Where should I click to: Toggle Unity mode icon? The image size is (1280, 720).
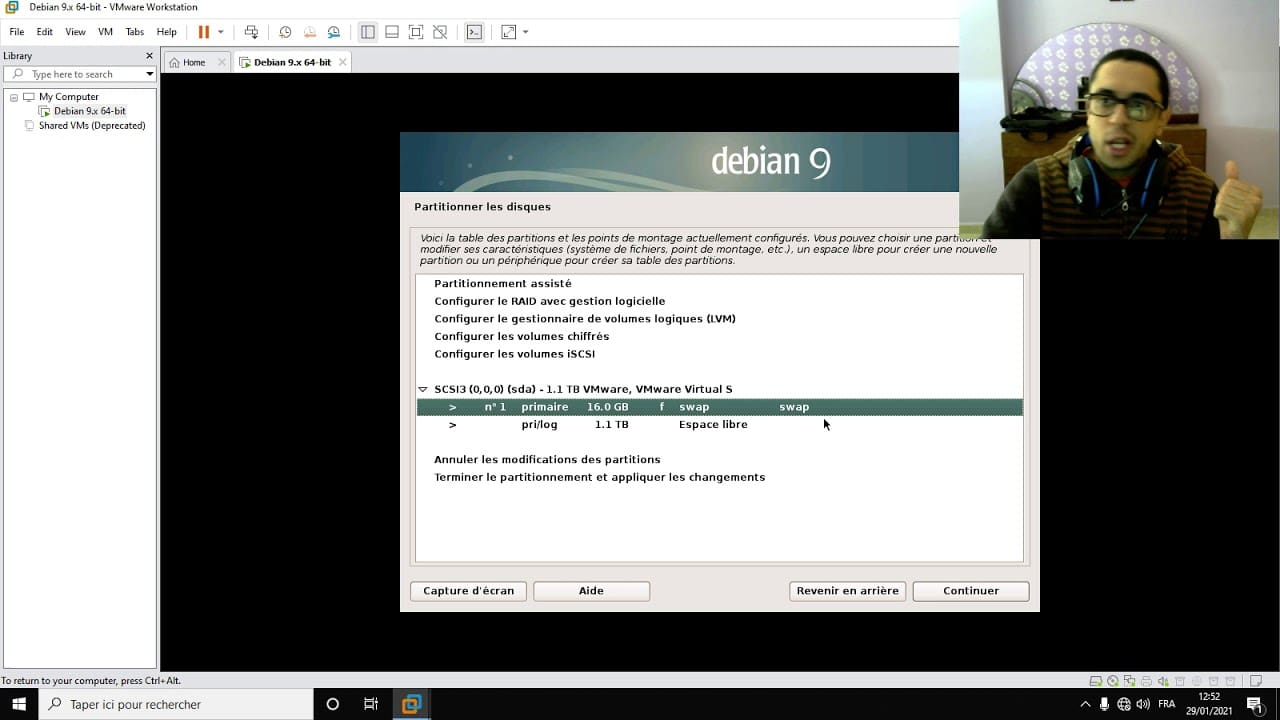point(440,32)
